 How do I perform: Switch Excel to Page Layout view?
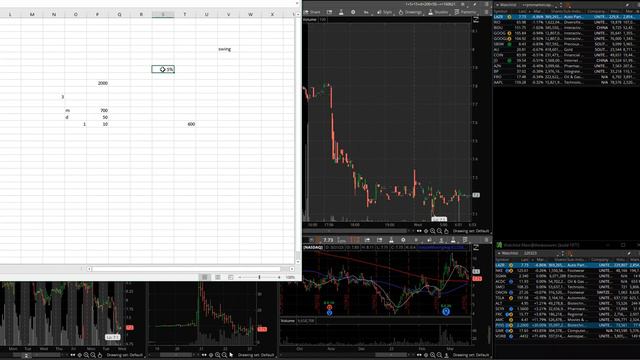point(218,277)
